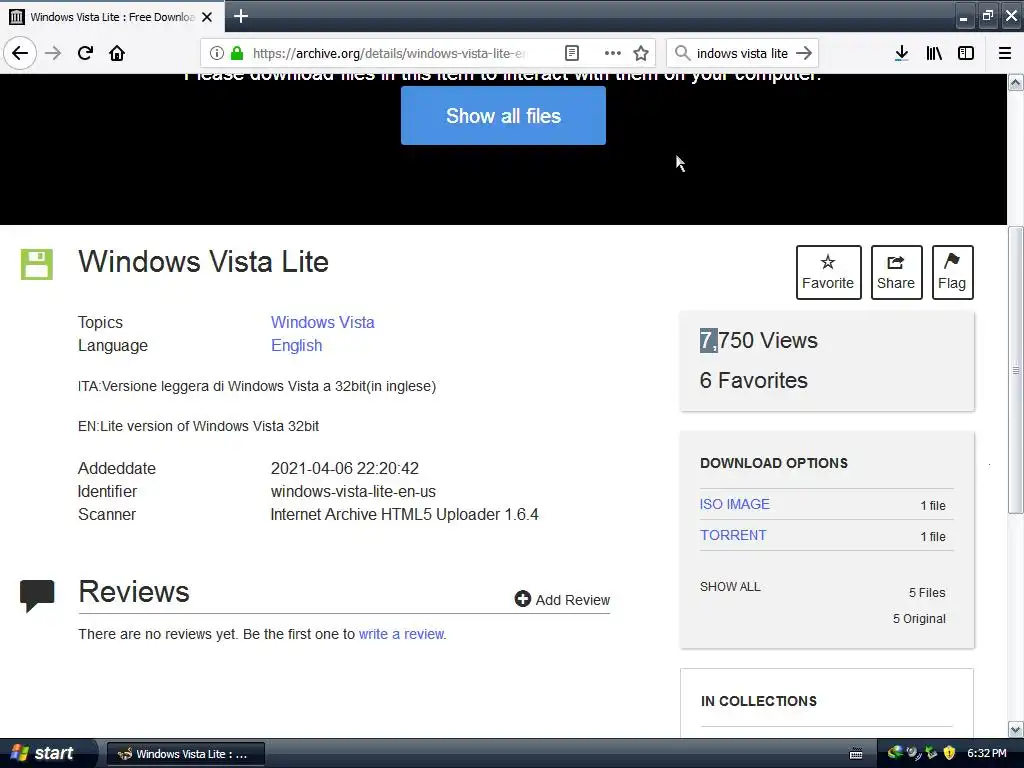Open the library bookmarks and history
The width and height of the screenshot is (1024, 768).
pyautogui.click(x=934, y=53)
